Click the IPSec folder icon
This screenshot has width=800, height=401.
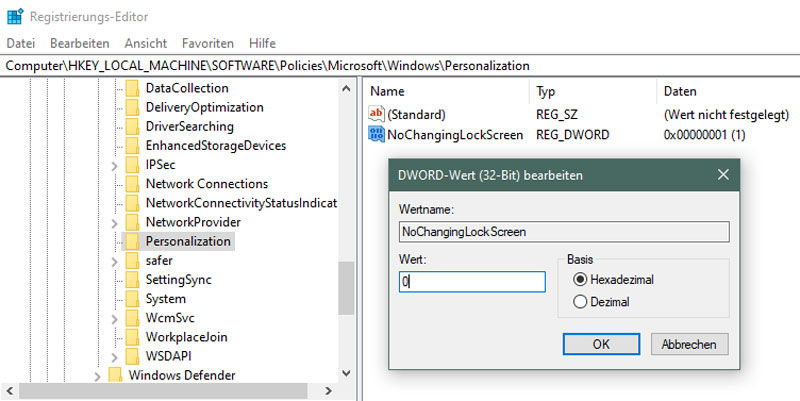pos(132,165)
